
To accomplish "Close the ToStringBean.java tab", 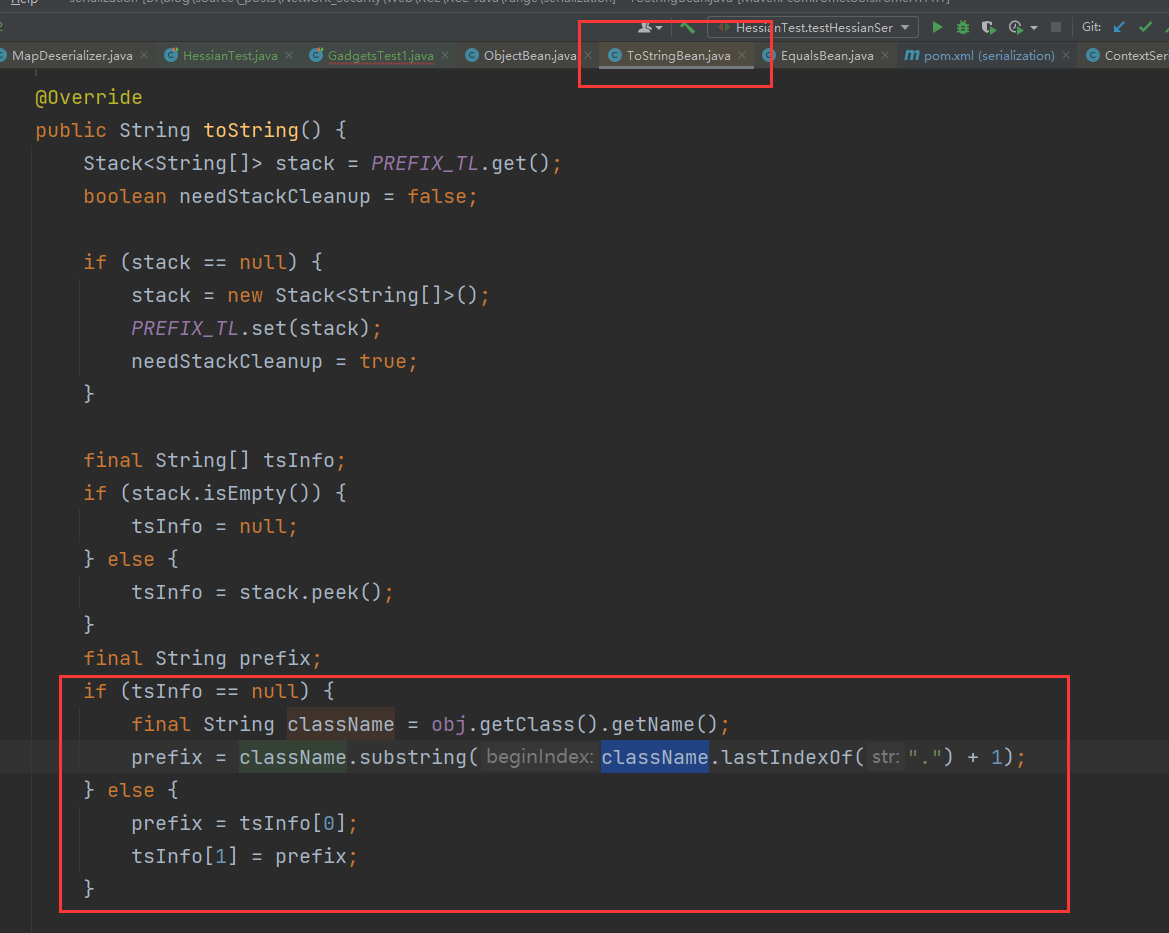I will (x=742, y=55).
